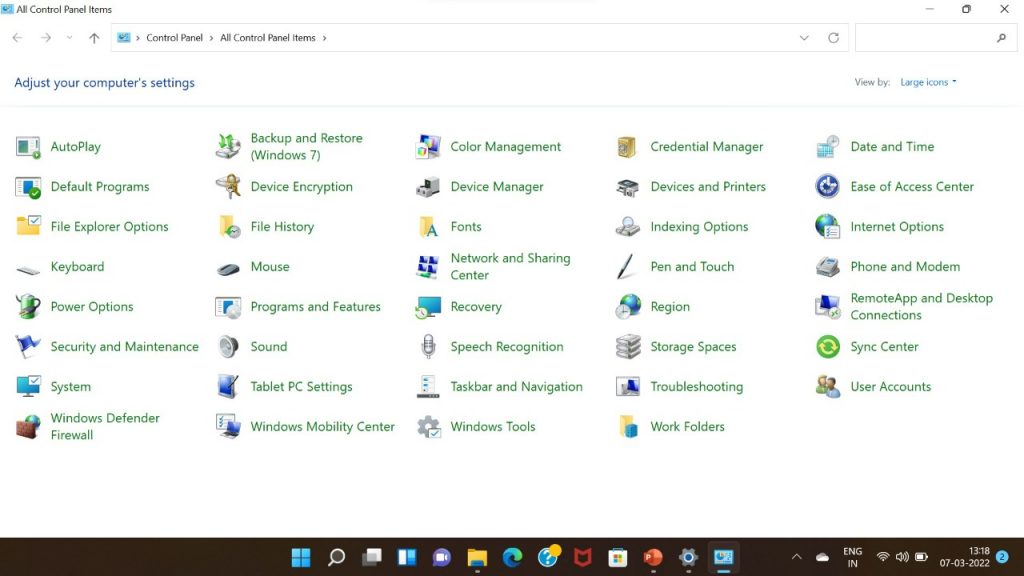Viewport: 1024px width, 576px height.
Task: Click the Windows Defender Firewall icon
Action: 28,427
